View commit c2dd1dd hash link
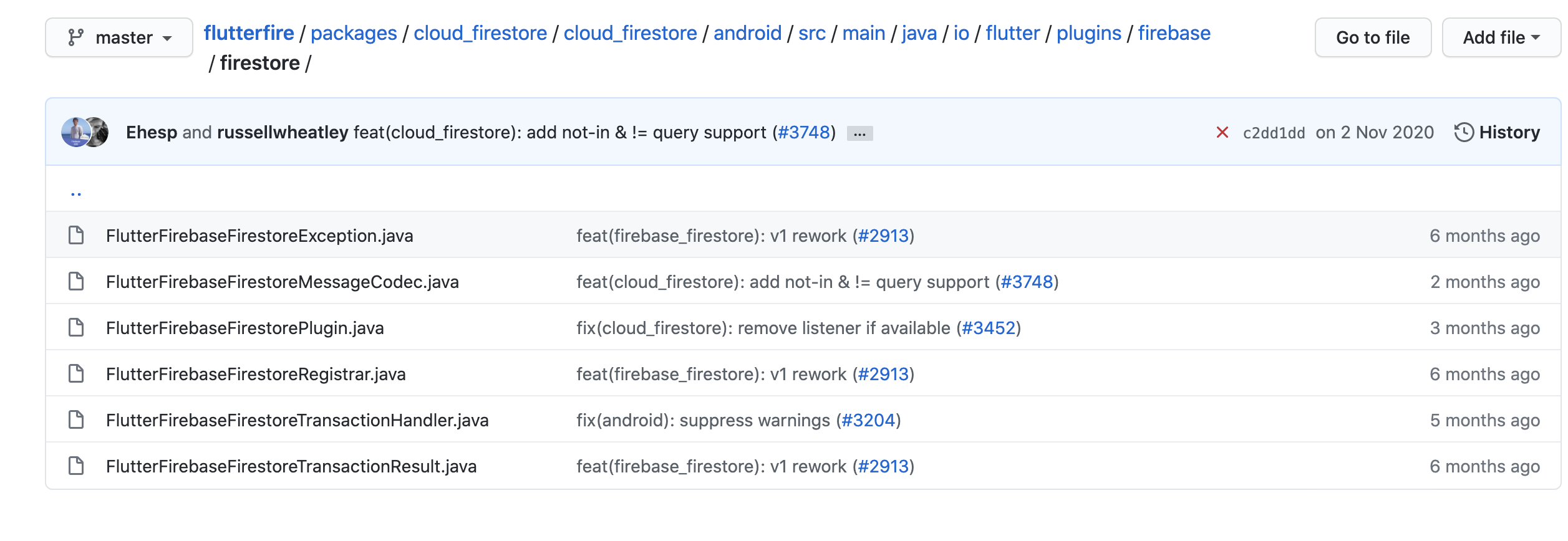 [x=1274, y=133]
